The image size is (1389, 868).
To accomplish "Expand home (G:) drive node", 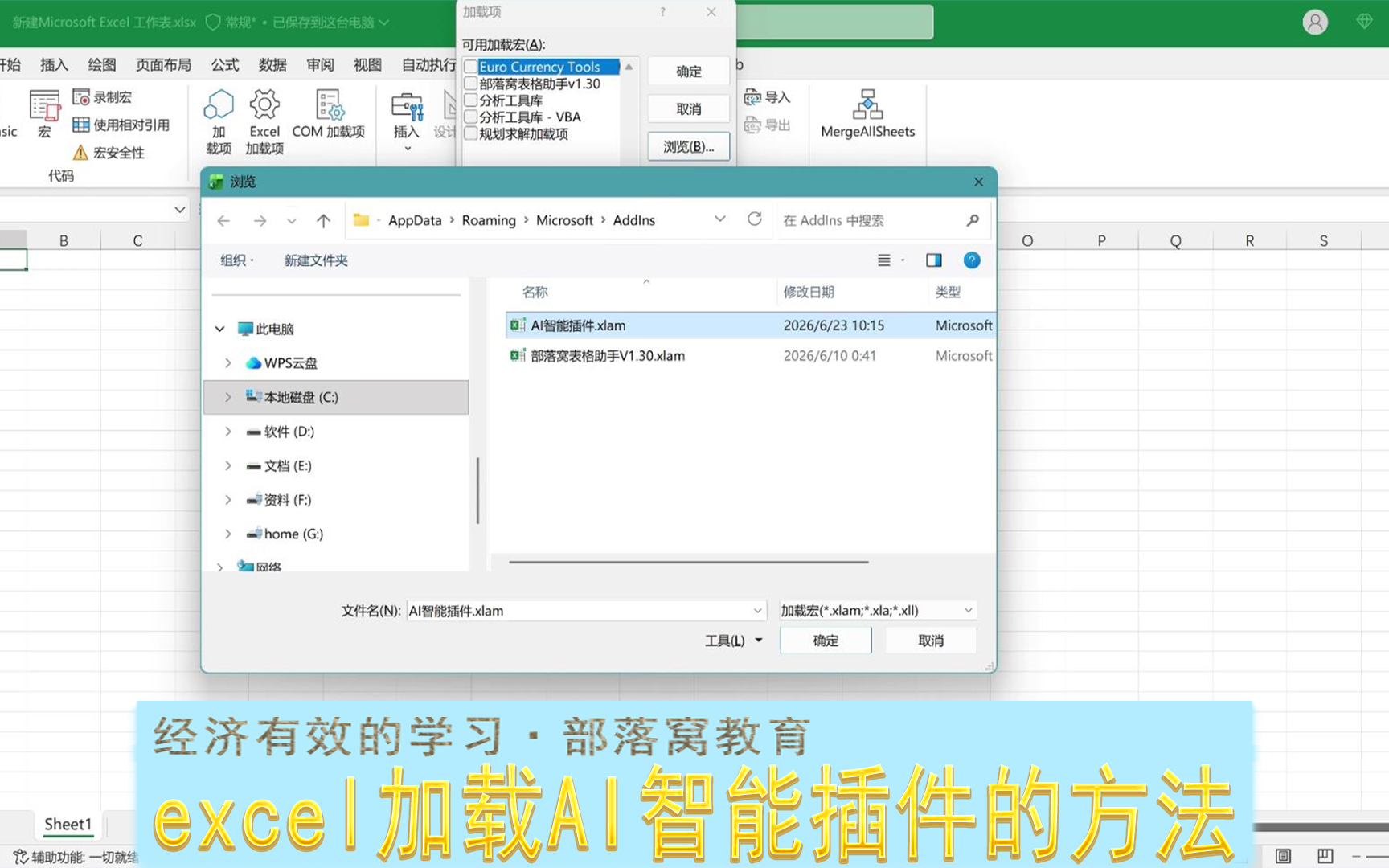I will (x=228, y=534).
